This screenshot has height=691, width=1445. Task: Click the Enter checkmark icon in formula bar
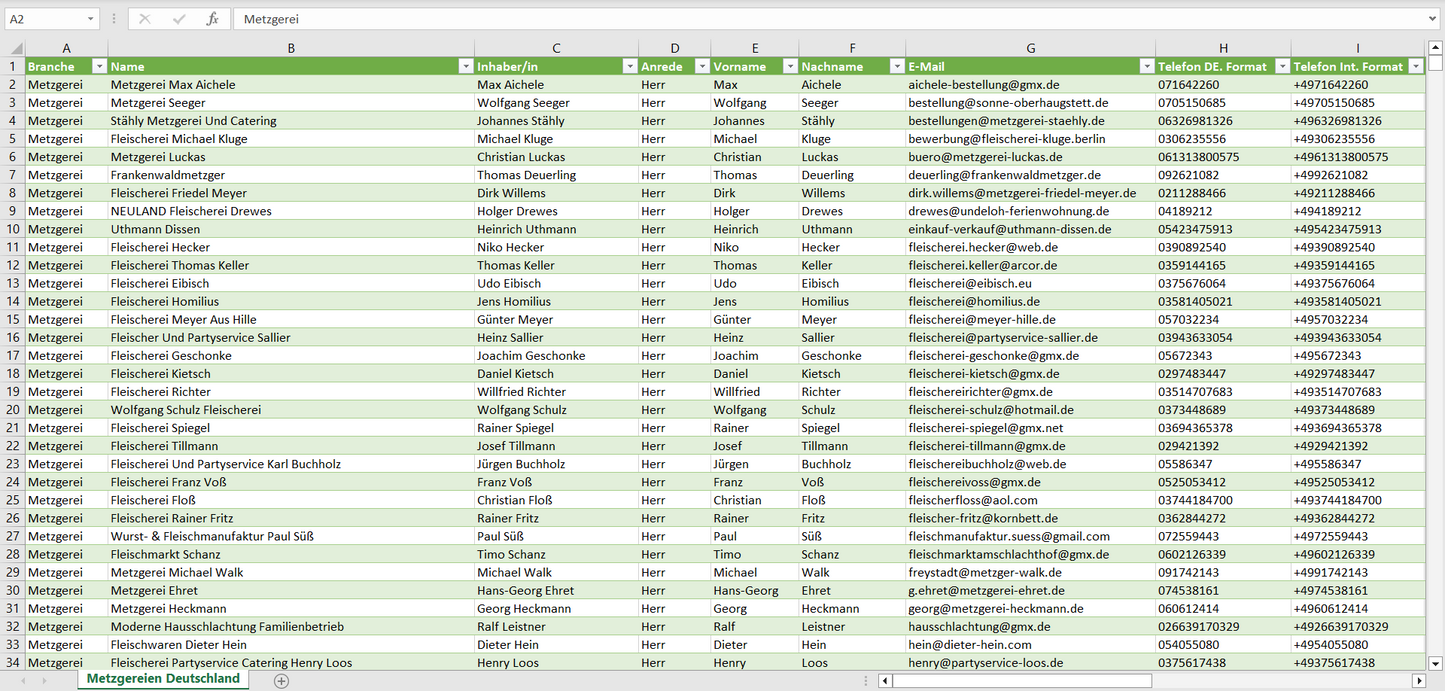coord(179,19)
